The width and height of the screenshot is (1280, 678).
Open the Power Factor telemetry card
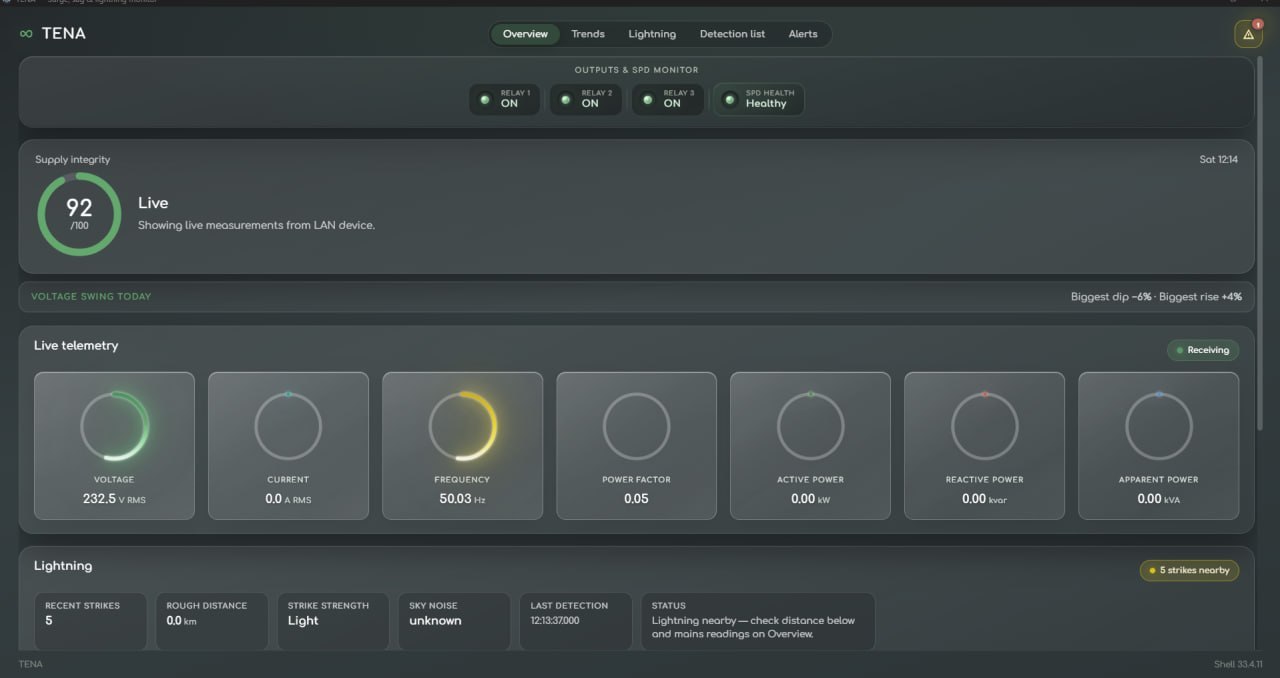click(x=636, y=446)
